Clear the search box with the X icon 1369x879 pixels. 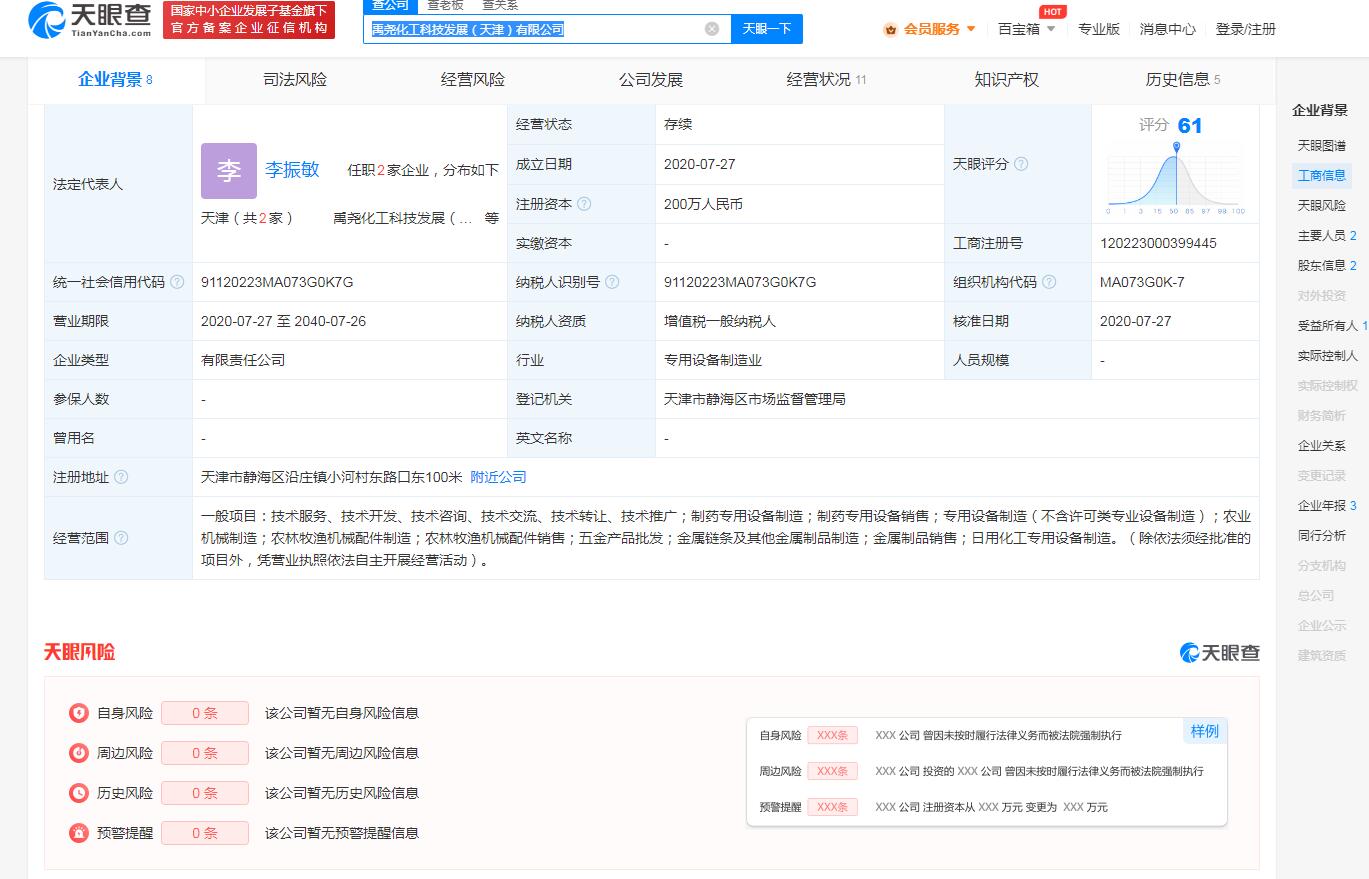(x=712, y=29)
